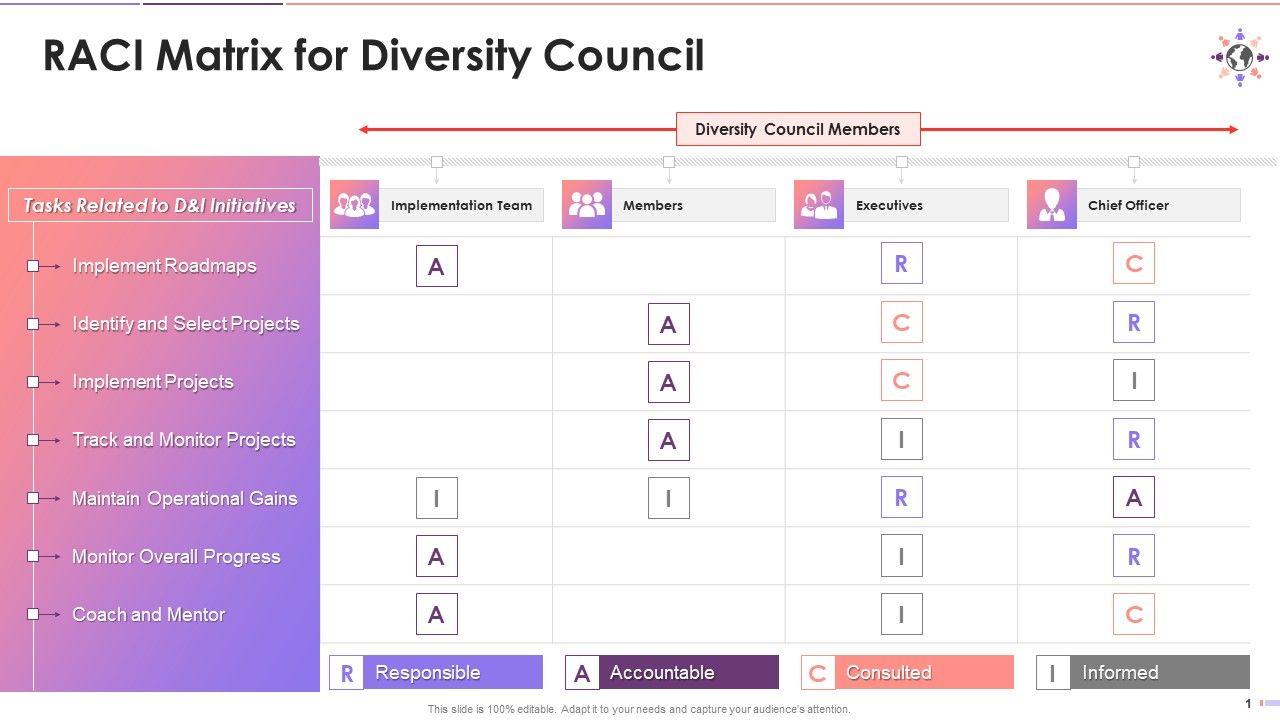The width and height of the screenshot is (1280, 720).
Task: Click the Members people icon
Action: [x=587, y=205]
